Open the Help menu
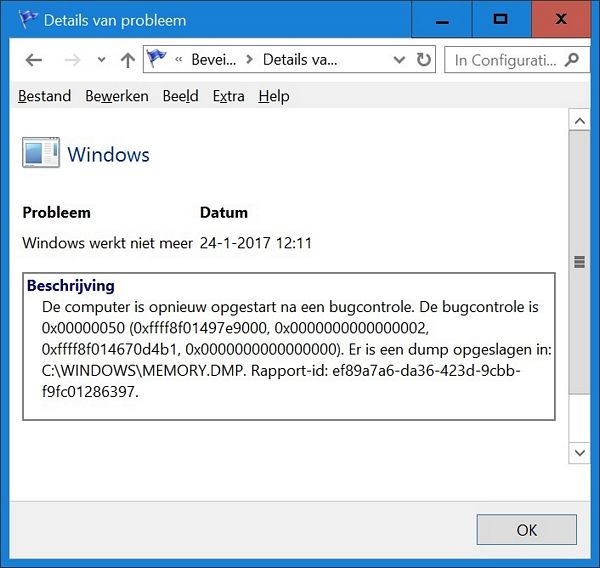The height and width of the screenshot is (568, 600). coord(274,96)
